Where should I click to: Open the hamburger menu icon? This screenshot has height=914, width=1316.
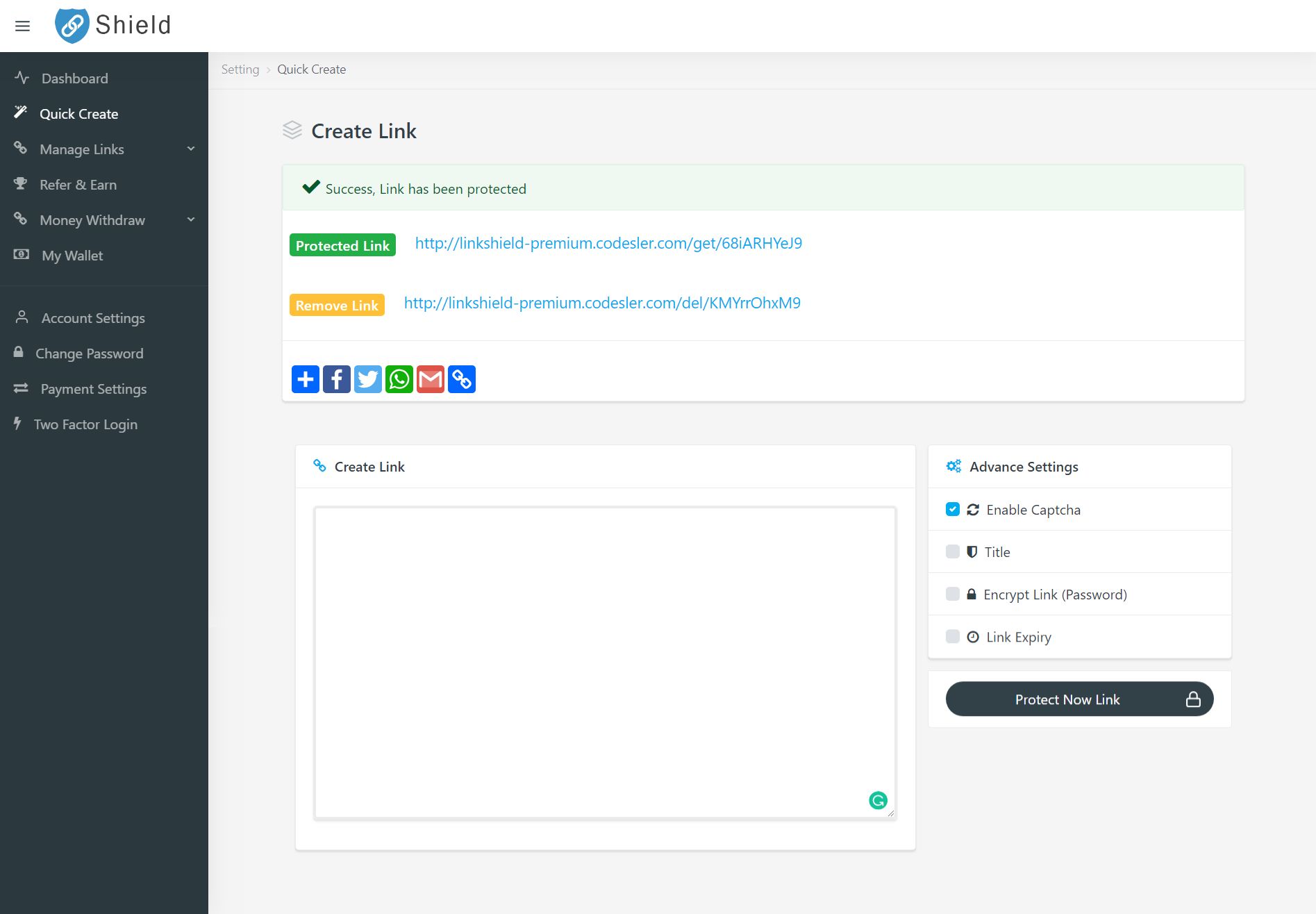(x=22, y=26)
